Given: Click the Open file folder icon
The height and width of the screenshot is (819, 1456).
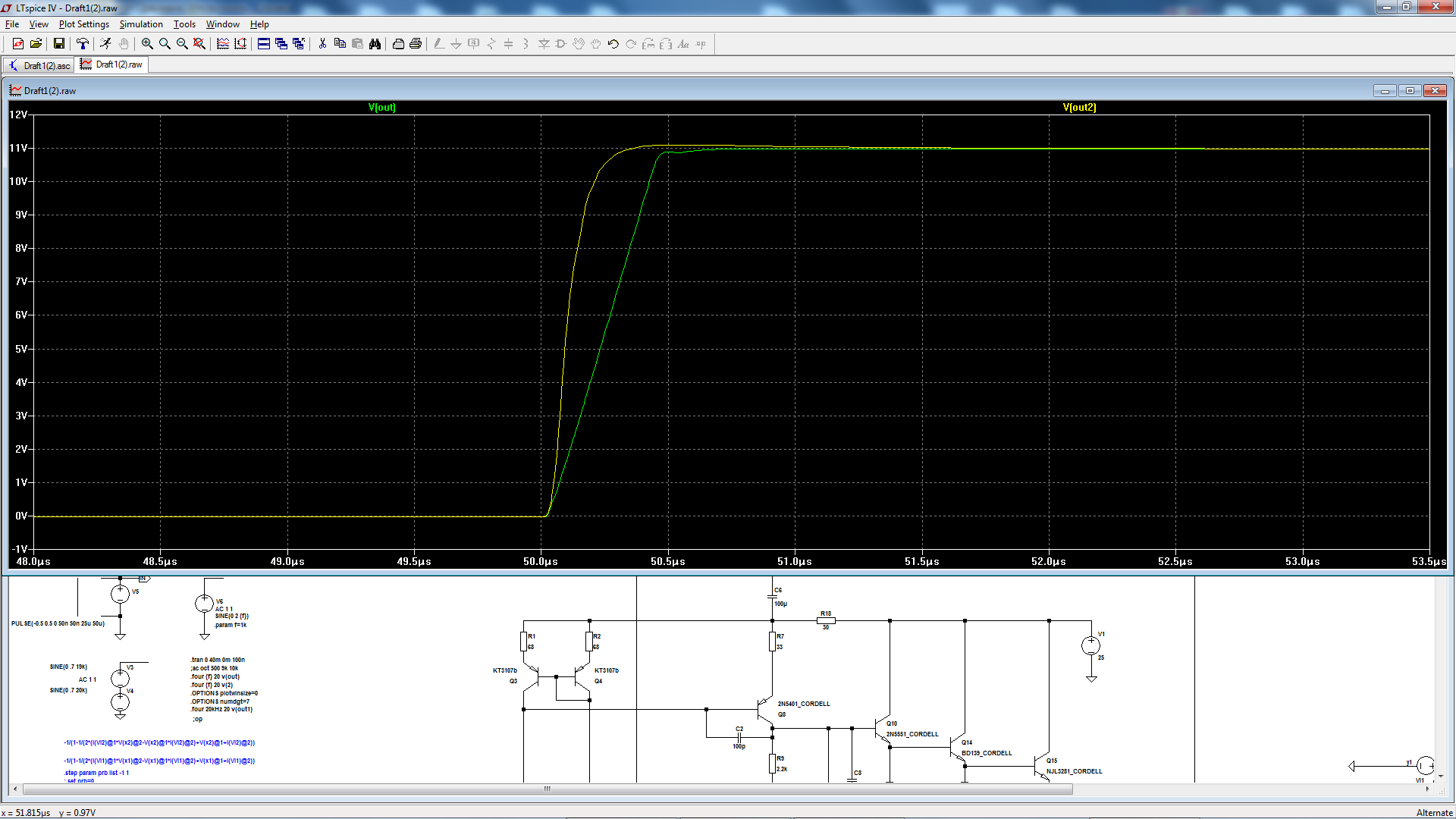Looking at the screenshot, I should (36, 44).
